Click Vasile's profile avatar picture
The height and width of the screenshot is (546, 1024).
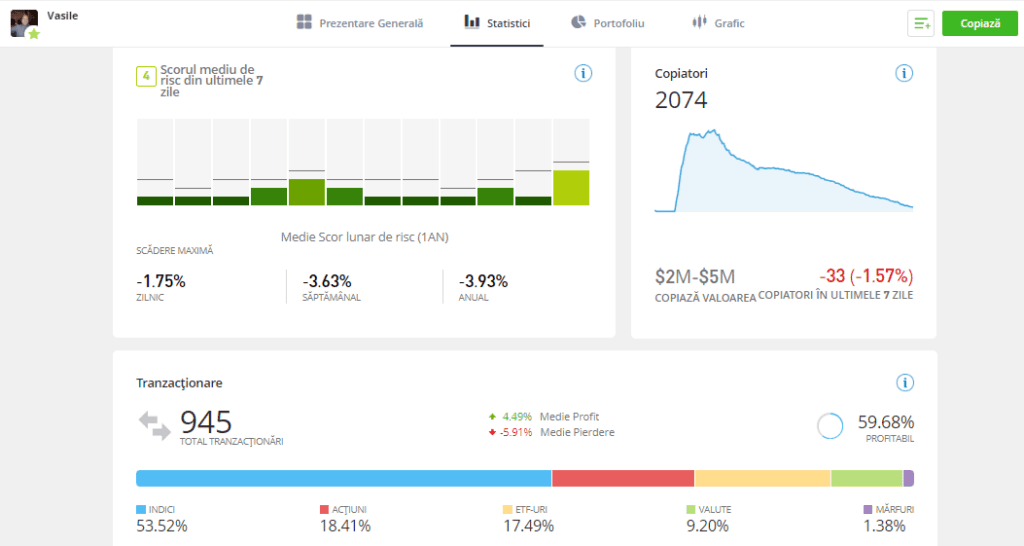coord(24,23)
